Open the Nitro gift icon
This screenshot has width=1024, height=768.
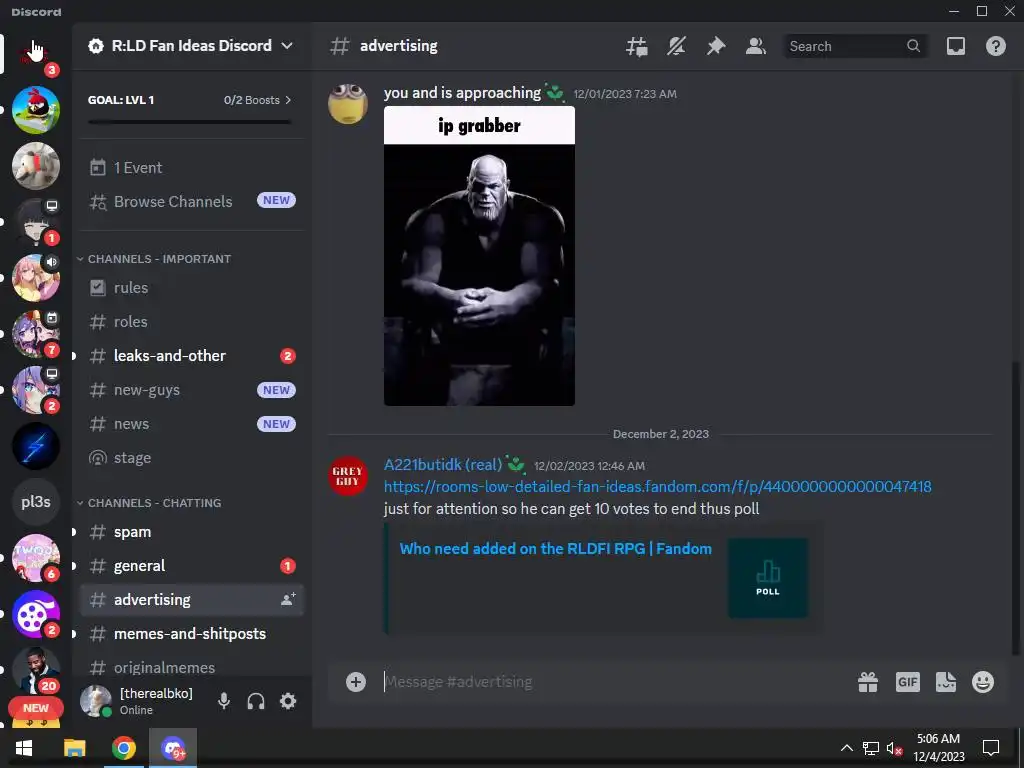868,682
